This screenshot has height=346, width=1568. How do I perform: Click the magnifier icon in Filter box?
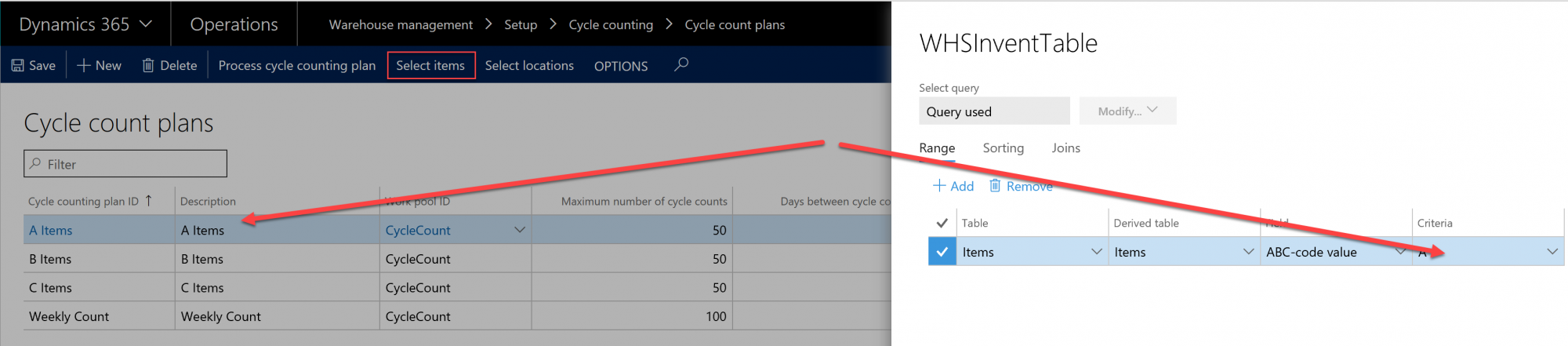coord(35,164)
